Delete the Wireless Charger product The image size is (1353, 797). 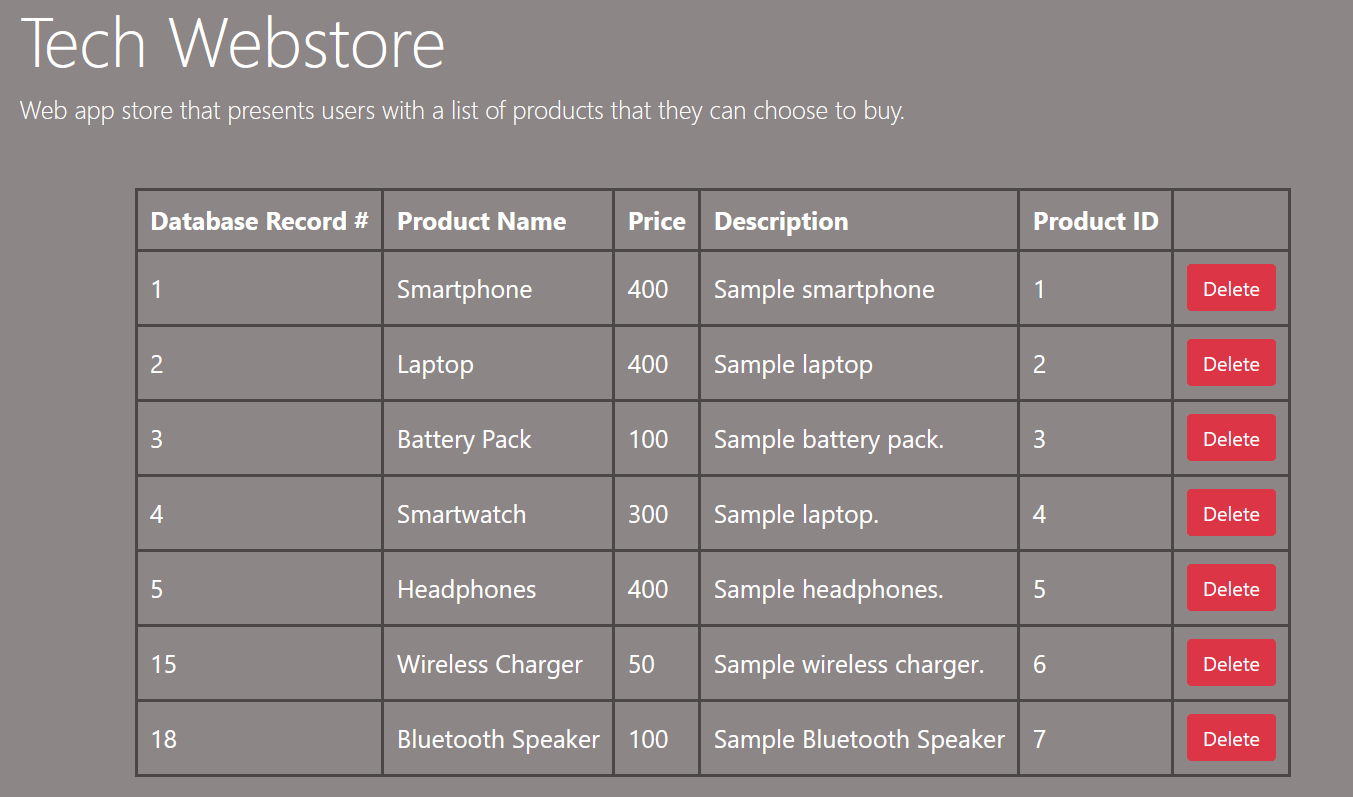click(x=1230, y=663)
